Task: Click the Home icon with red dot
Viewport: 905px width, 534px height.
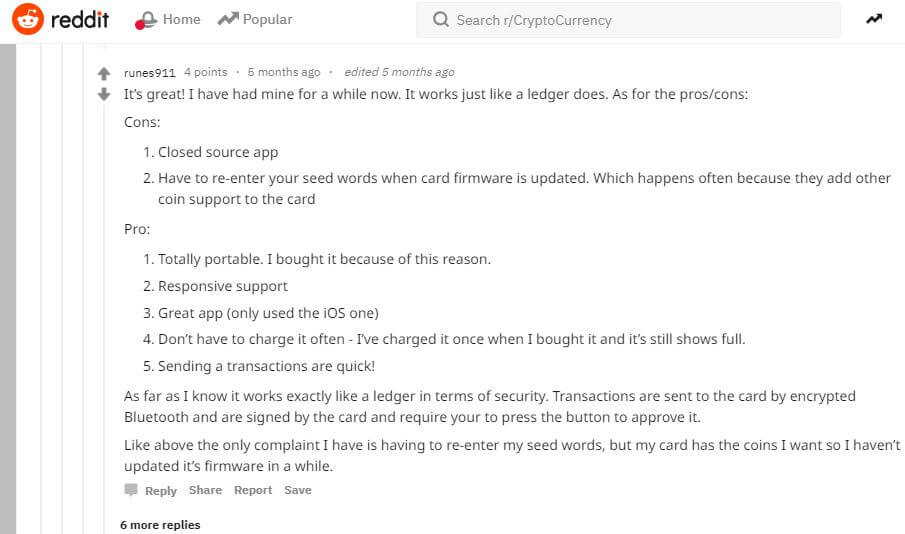Action: click(147, 20)
